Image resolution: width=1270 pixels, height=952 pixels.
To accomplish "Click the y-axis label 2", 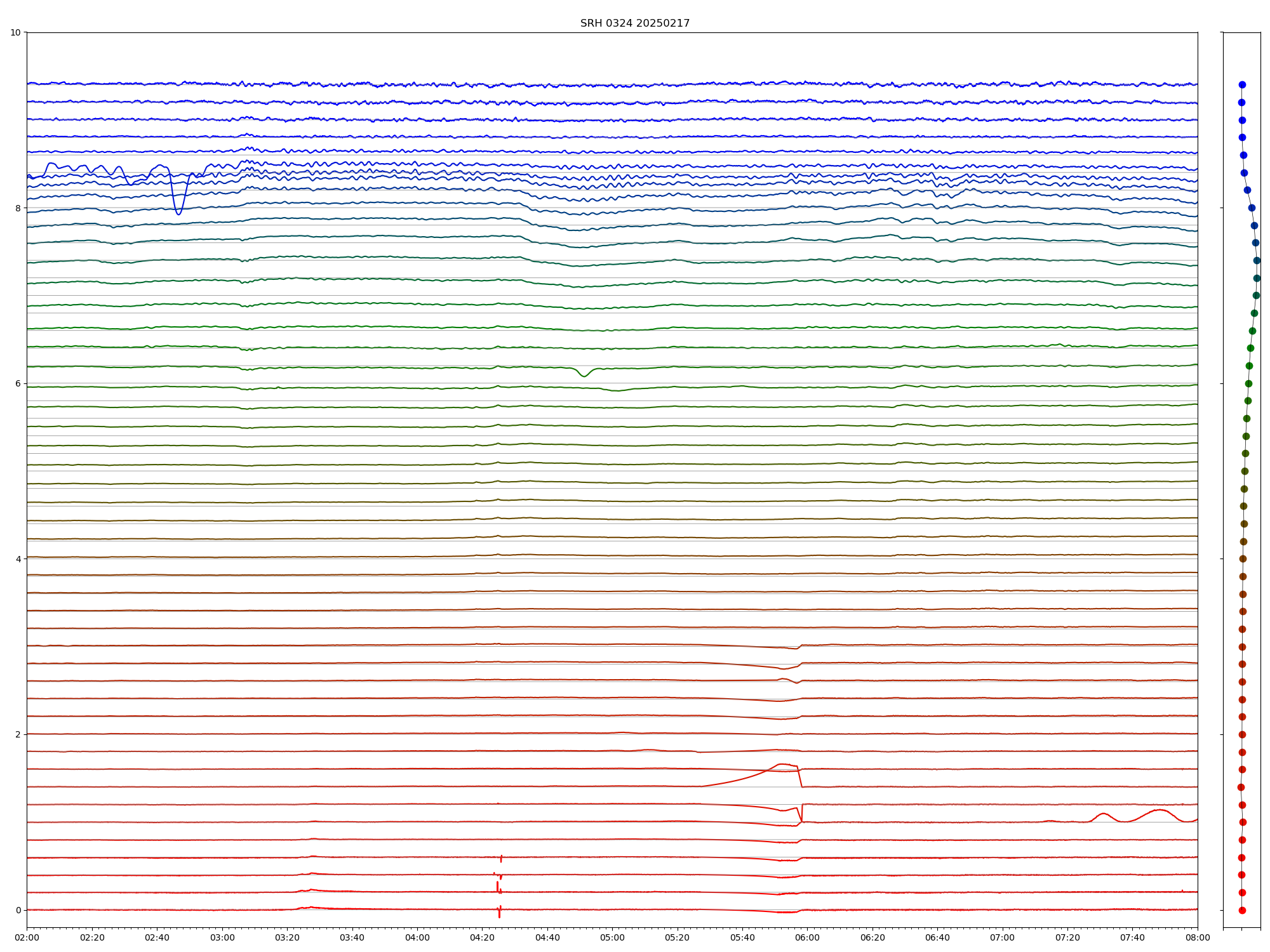I will [18, 734].
